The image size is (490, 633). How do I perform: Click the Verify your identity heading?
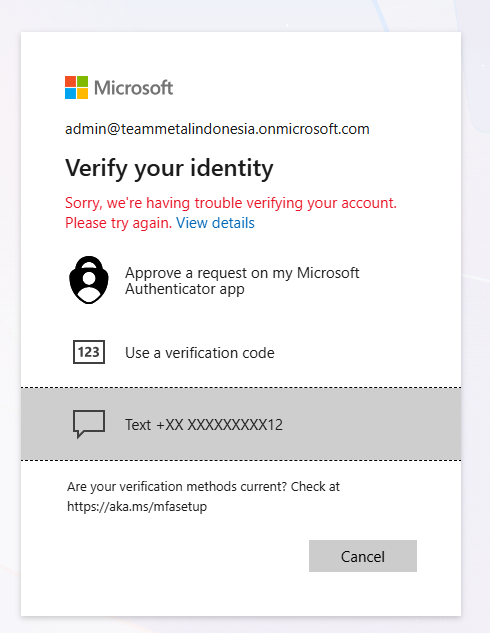(x=169, y=168)
